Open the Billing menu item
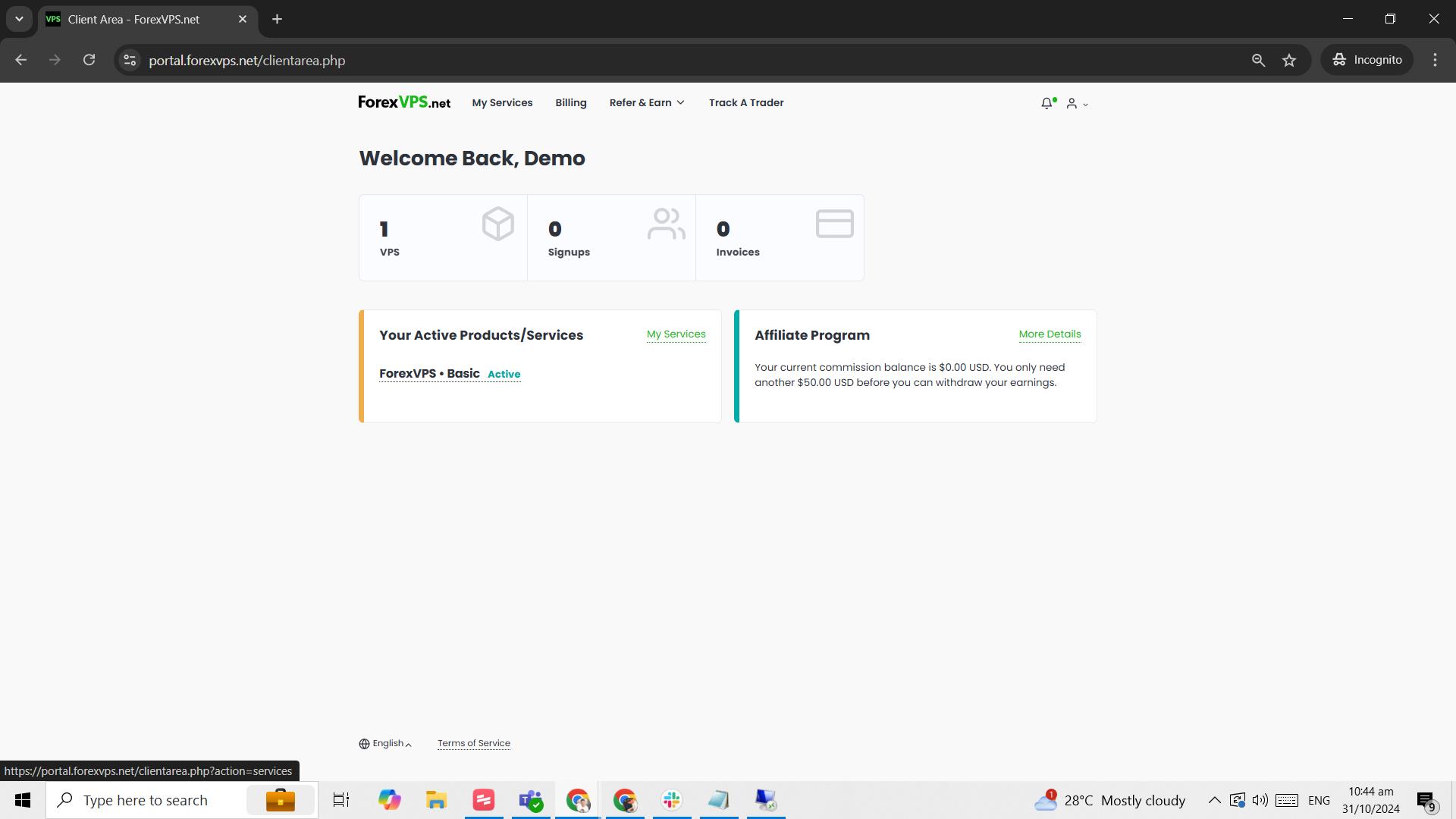Viewport: 1456px width, 819px height. 571,103
